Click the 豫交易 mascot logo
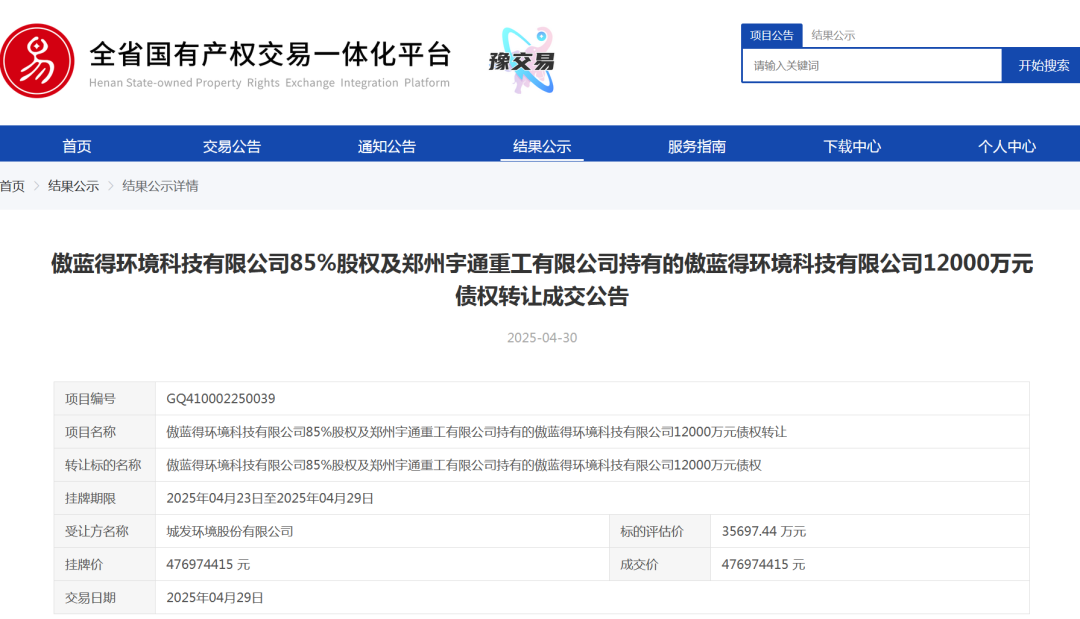 [x=523, y=61]
